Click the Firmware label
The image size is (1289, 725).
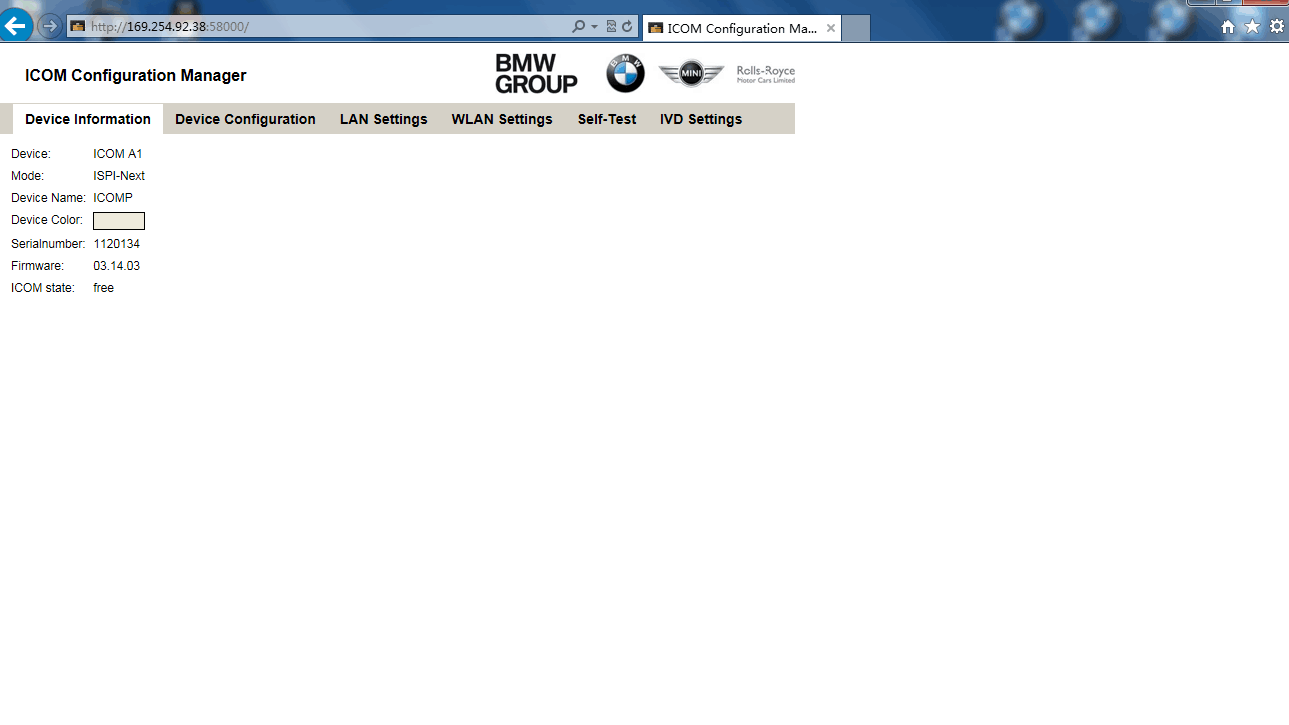pyautogui.click(x=37, y=266)
